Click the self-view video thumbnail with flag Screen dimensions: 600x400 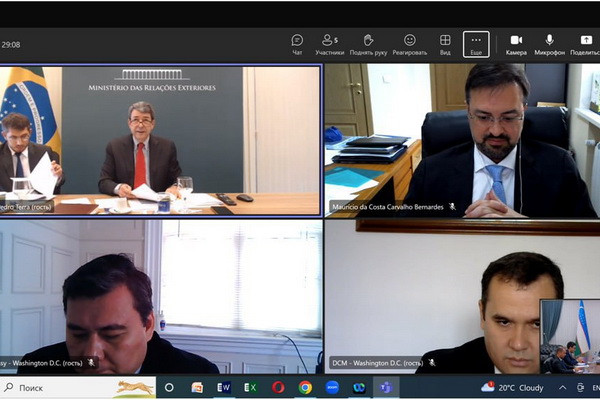pos(570,336)
